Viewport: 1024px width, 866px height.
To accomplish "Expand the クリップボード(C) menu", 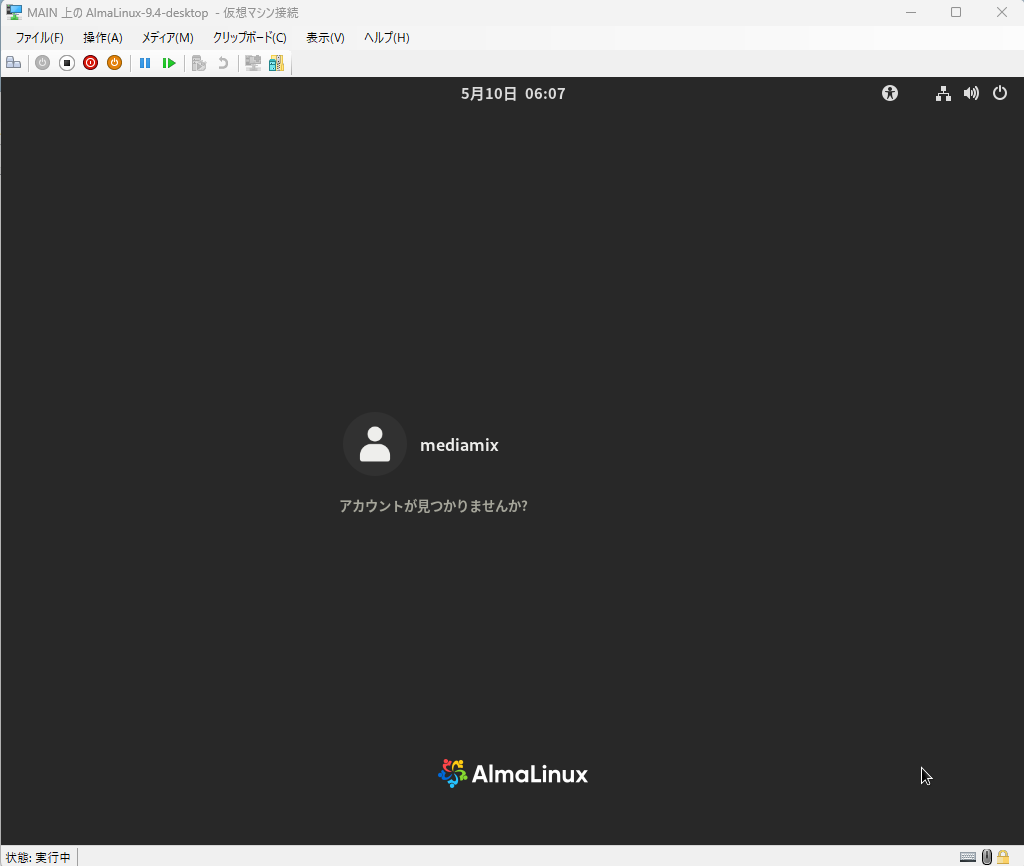I will 249,38.
